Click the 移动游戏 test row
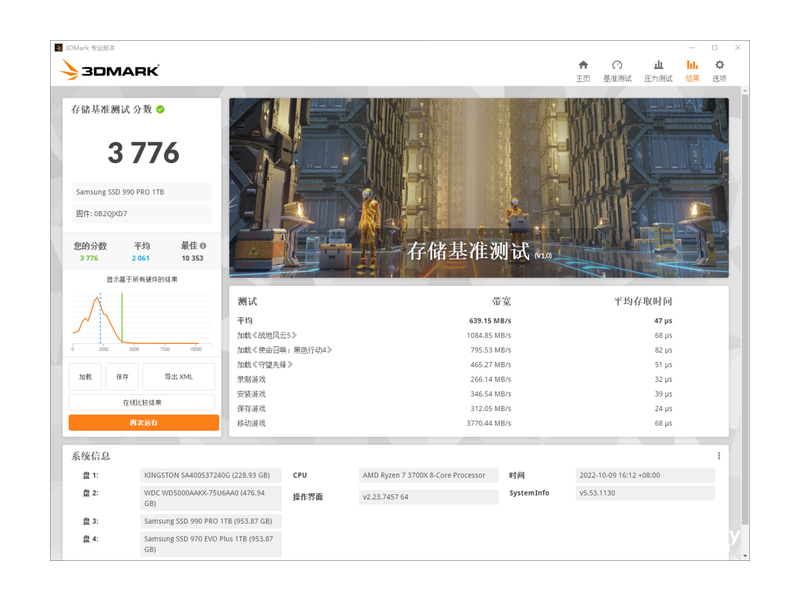 [455, 423]
